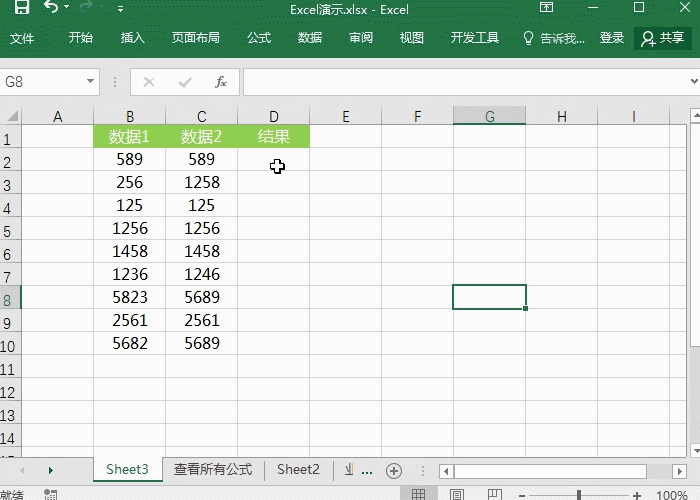Select cell C7 containing 1246

click(201, 274)
